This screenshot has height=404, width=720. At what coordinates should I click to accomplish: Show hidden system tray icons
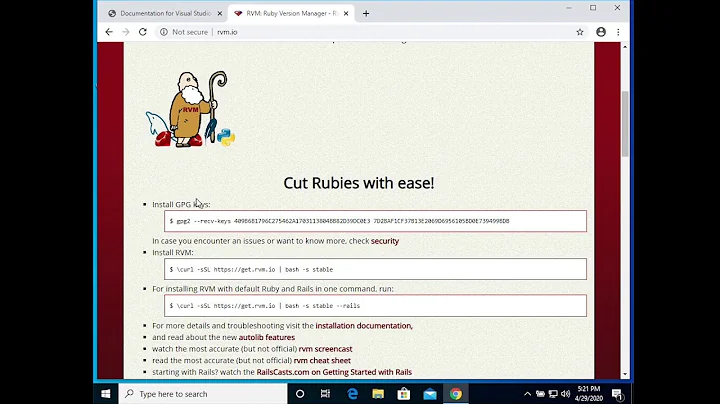tap(528, 394)
